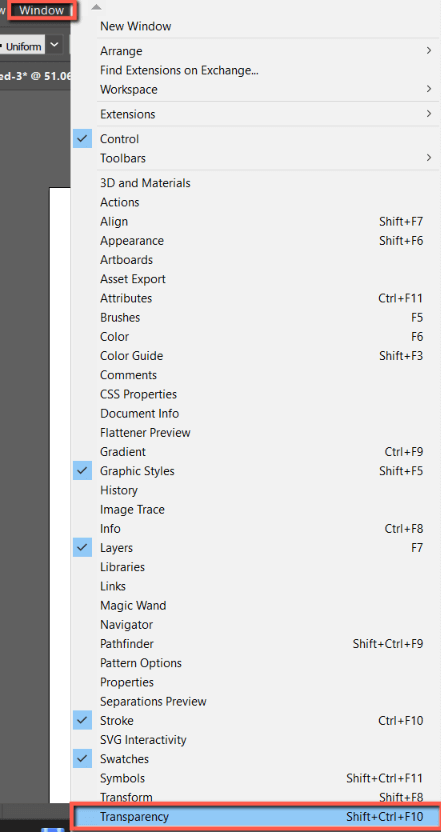
Task: Open the Gradient panel
Action: pos(256,452)
